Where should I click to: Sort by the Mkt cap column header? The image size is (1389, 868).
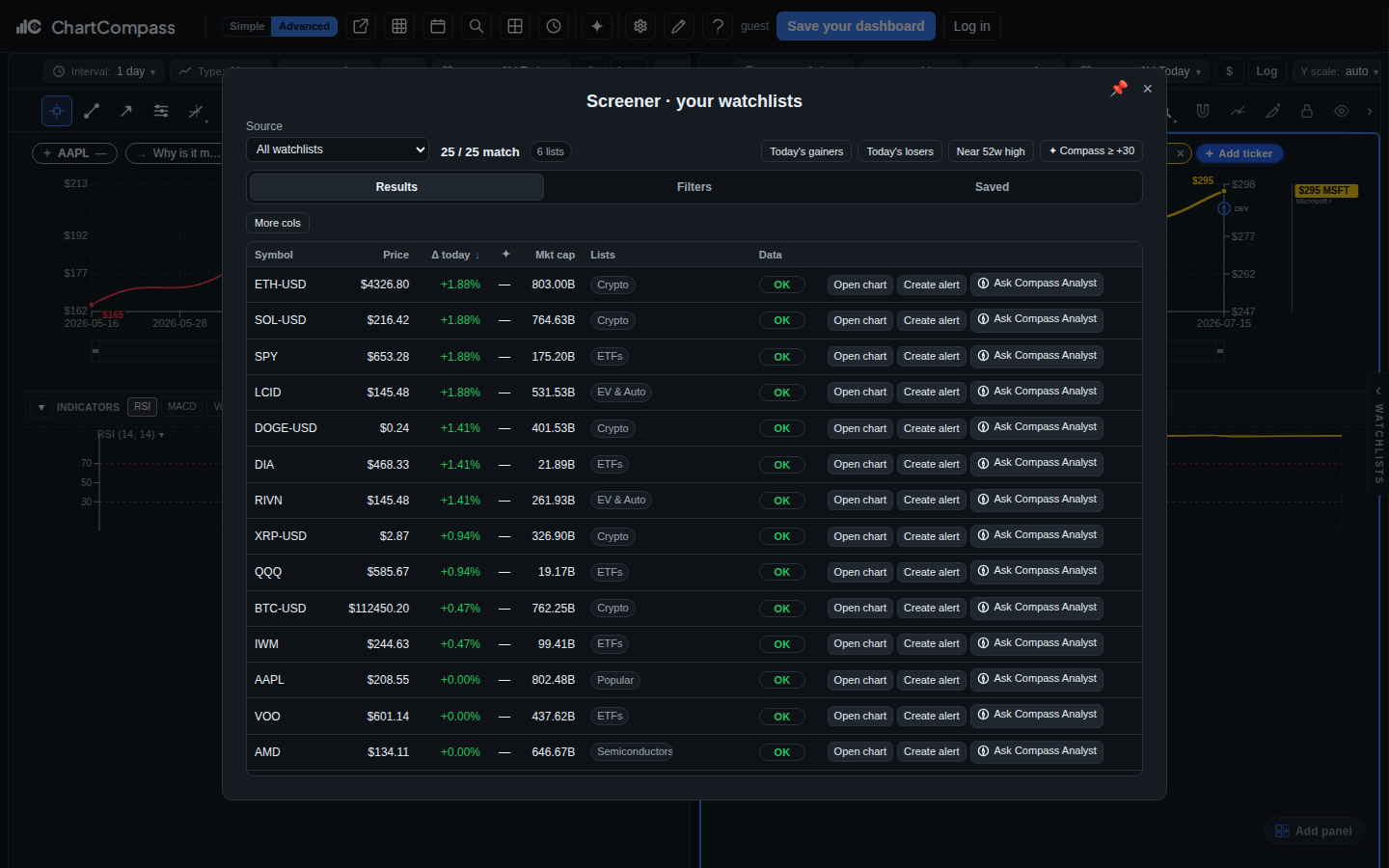555,255
